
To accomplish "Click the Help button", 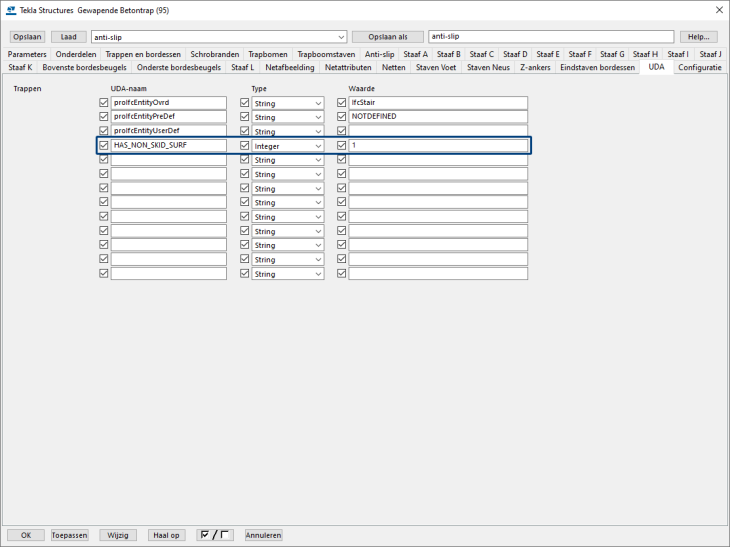I will coord(697,37).
